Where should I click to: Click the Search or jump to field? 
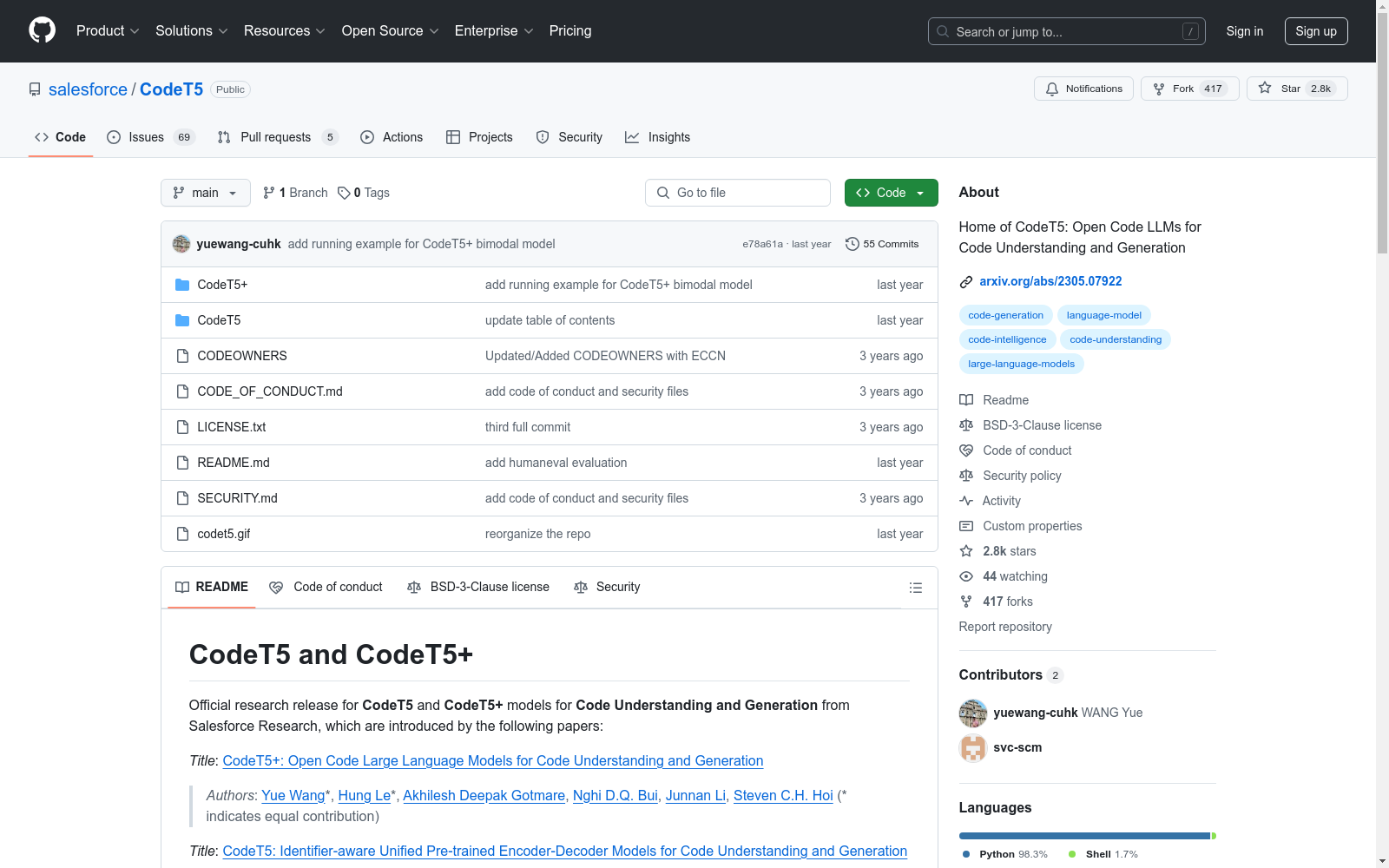coord(1067,31)
